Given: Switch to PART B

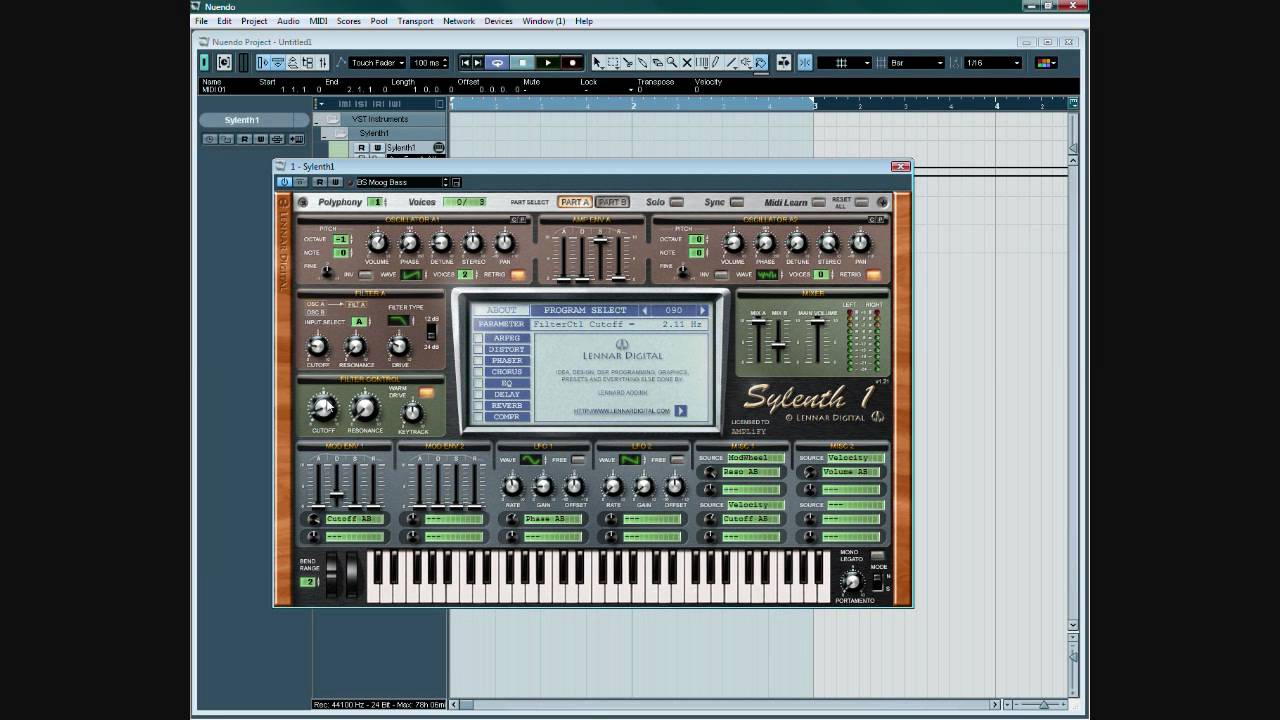Looking at the screenshot, I should point(612,202).
